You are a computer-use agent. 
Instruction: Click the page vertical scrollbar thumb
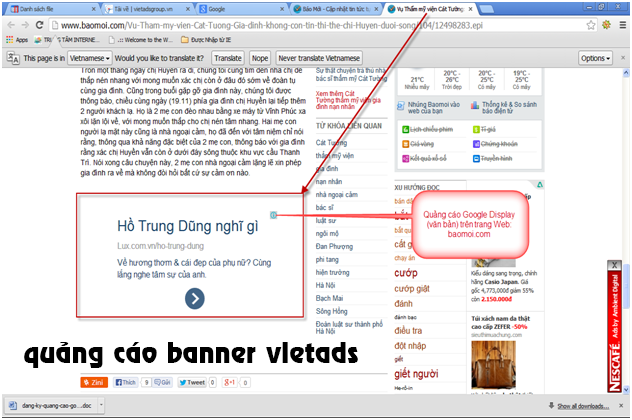[626, 286]
